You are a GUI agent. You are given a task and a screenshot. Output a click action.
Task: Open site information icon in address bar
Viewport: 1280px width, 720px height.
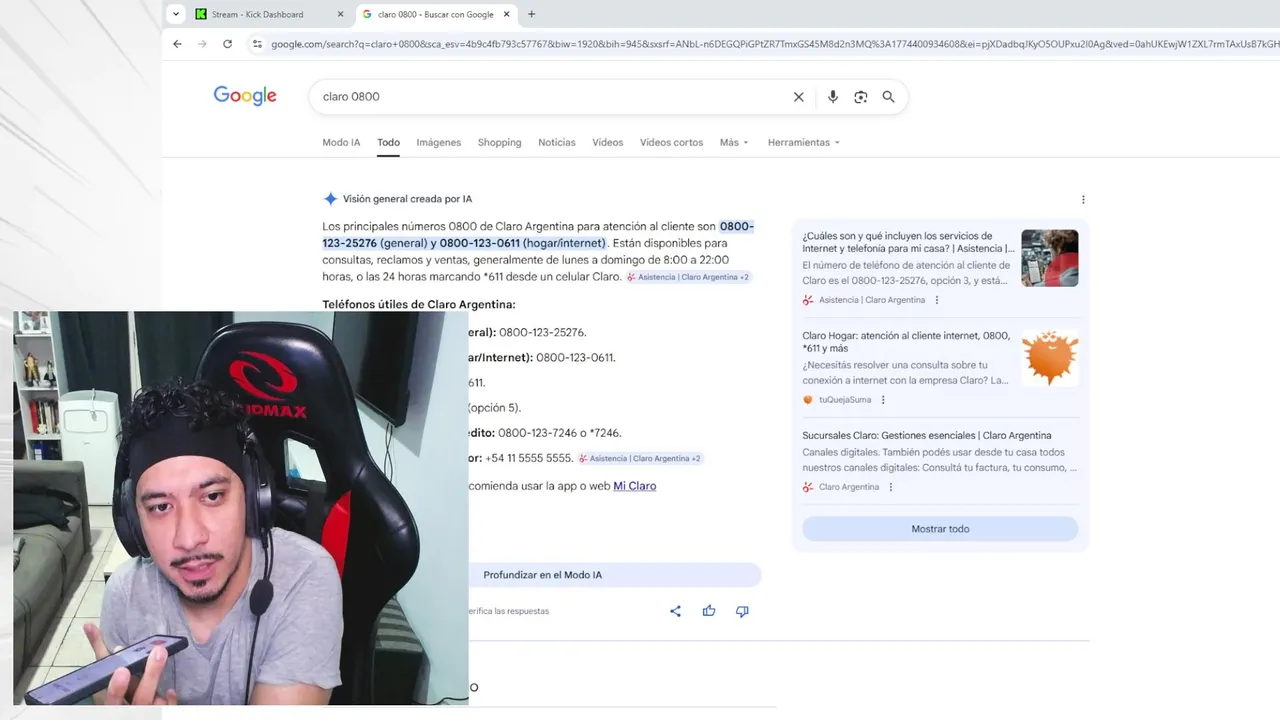click(x=257, y=44)
